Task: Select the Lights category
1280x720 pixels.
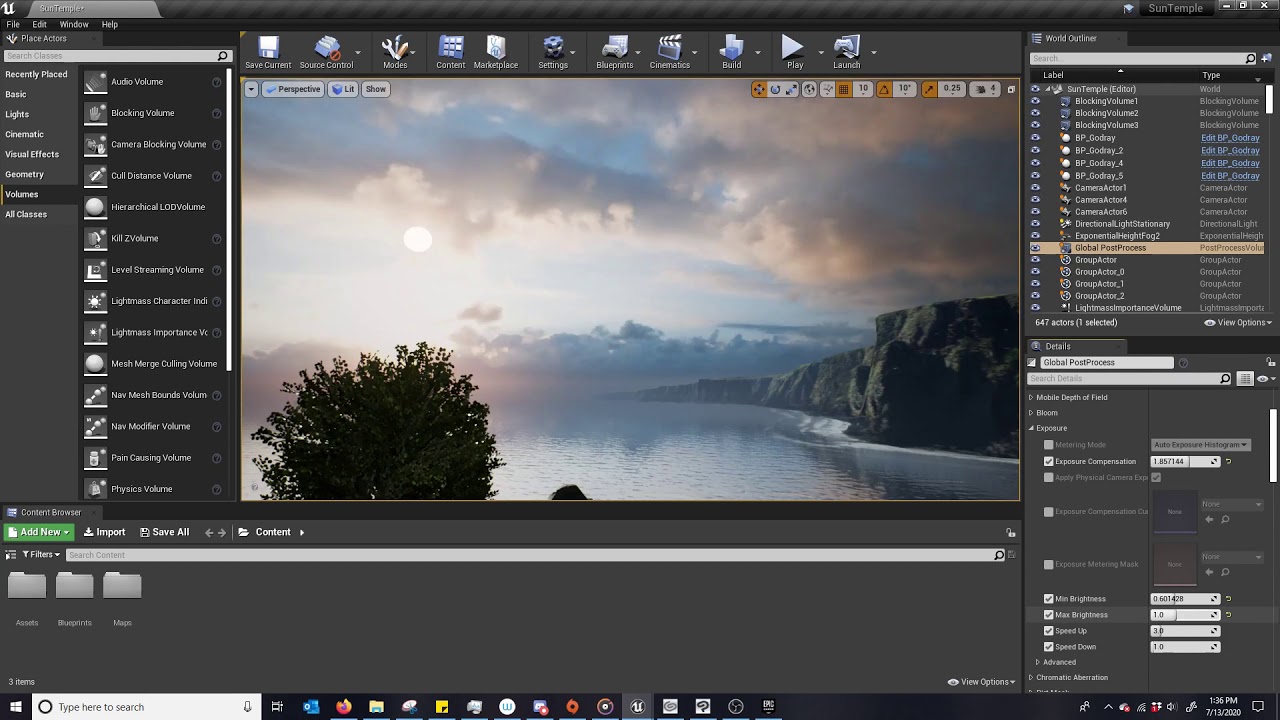Action: pos(17,114)
